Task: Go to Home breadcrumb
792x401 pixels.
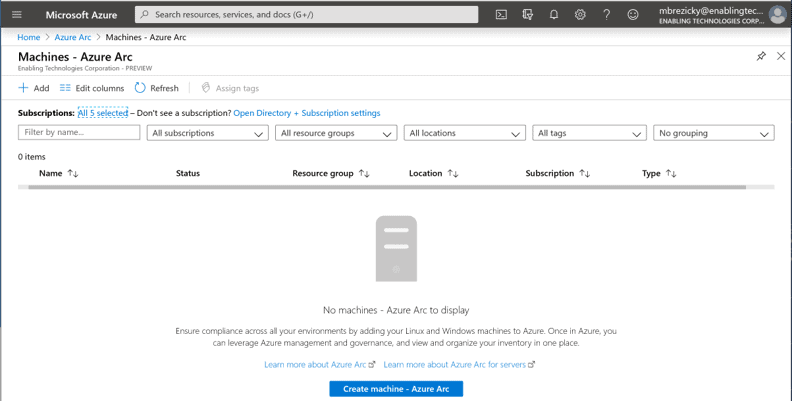Action: [29, 37]
